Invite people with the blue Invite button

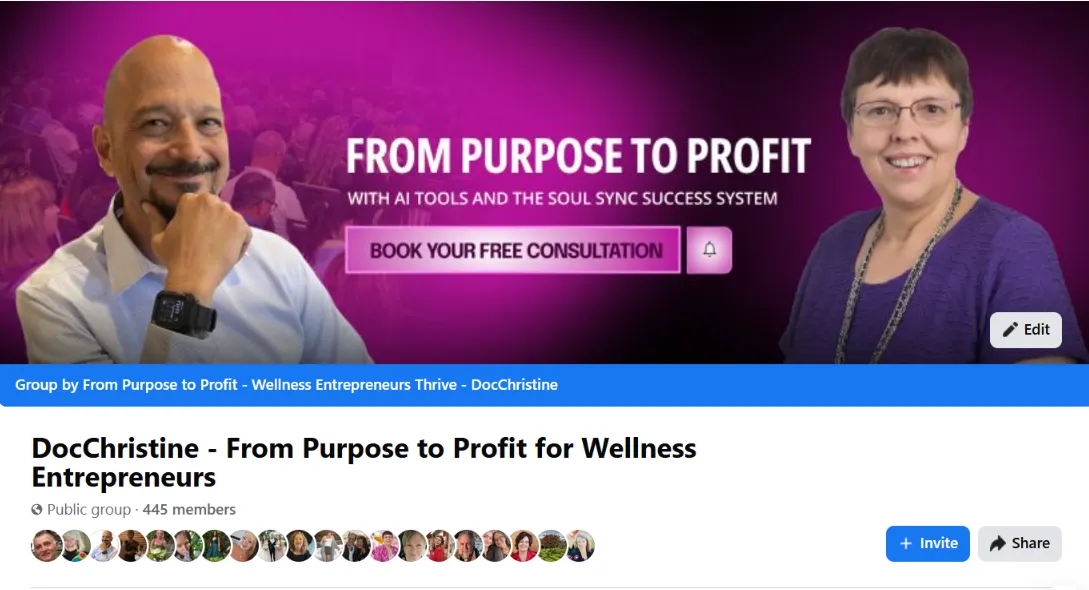(x=927, y=543)
